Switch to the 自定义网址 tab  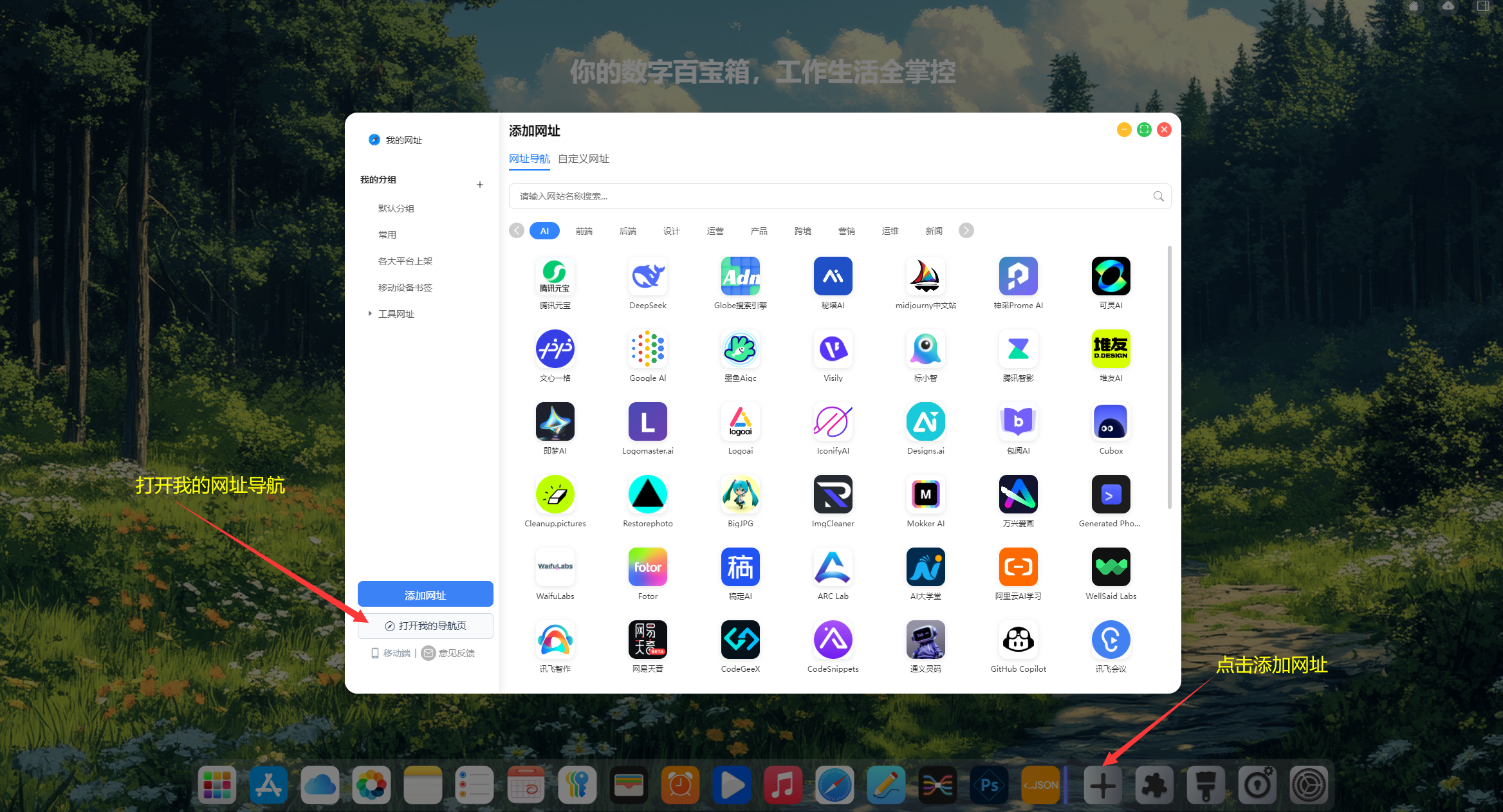click(x=583, y=159)
